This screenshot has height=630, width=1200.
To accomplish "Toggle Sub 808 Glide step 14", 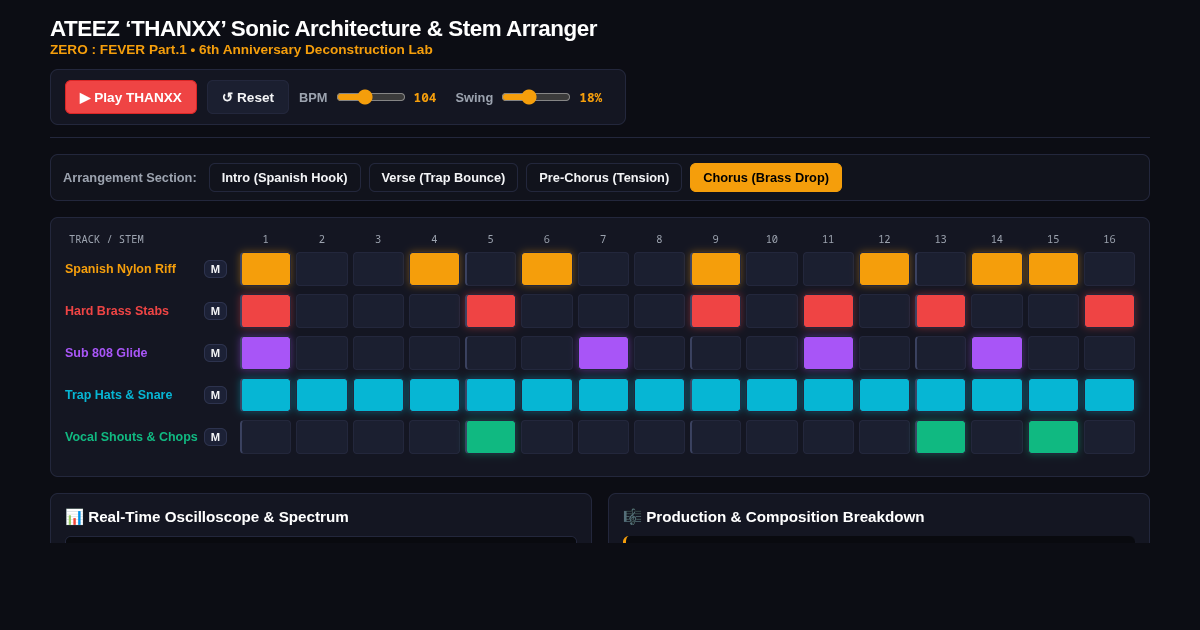I will pyautogui.click(x=997, y=353).
